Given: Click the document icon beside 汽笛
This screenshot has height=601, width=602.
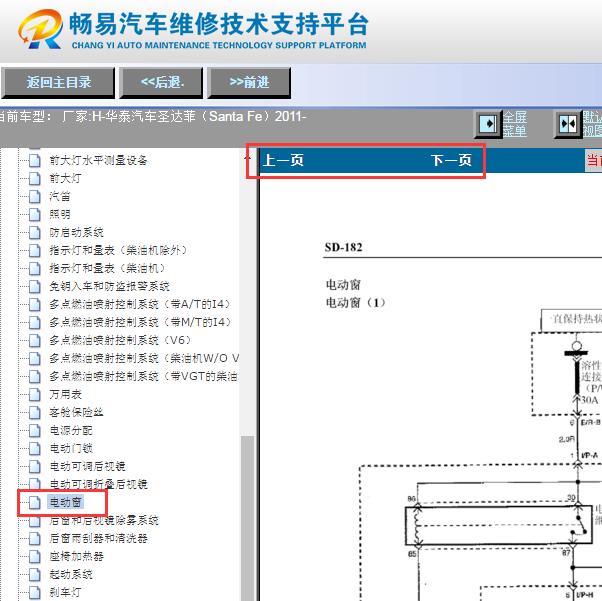Looking at the screenshot, I should [35, 196].
